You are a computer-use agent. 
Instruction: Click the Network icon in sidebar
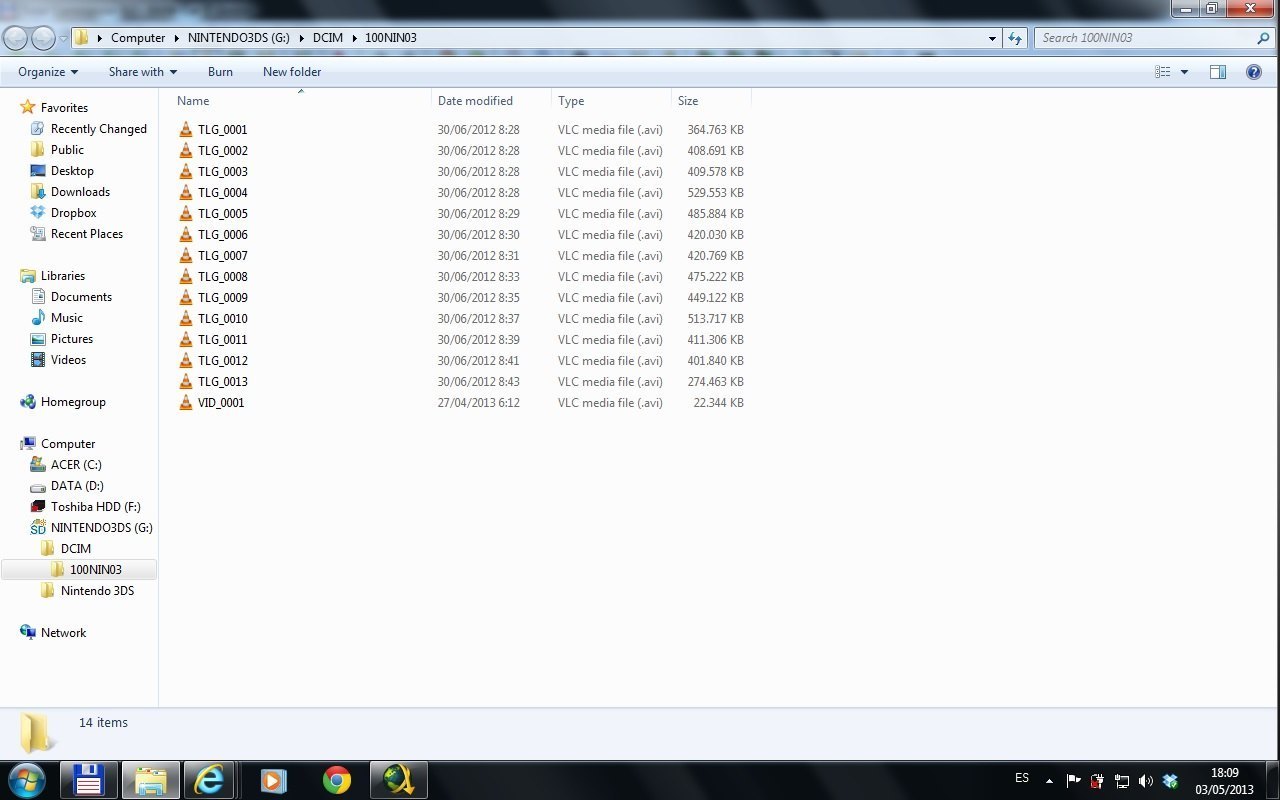point(28,632)
